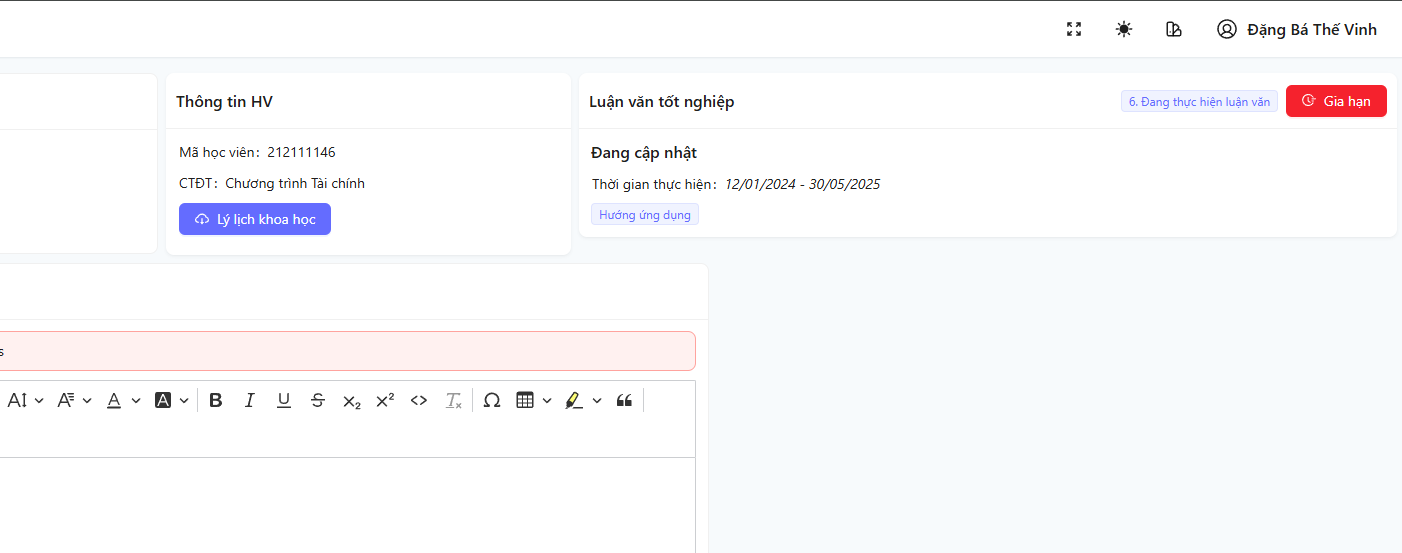Click the red Gia hạn button

coord(1335,101)
